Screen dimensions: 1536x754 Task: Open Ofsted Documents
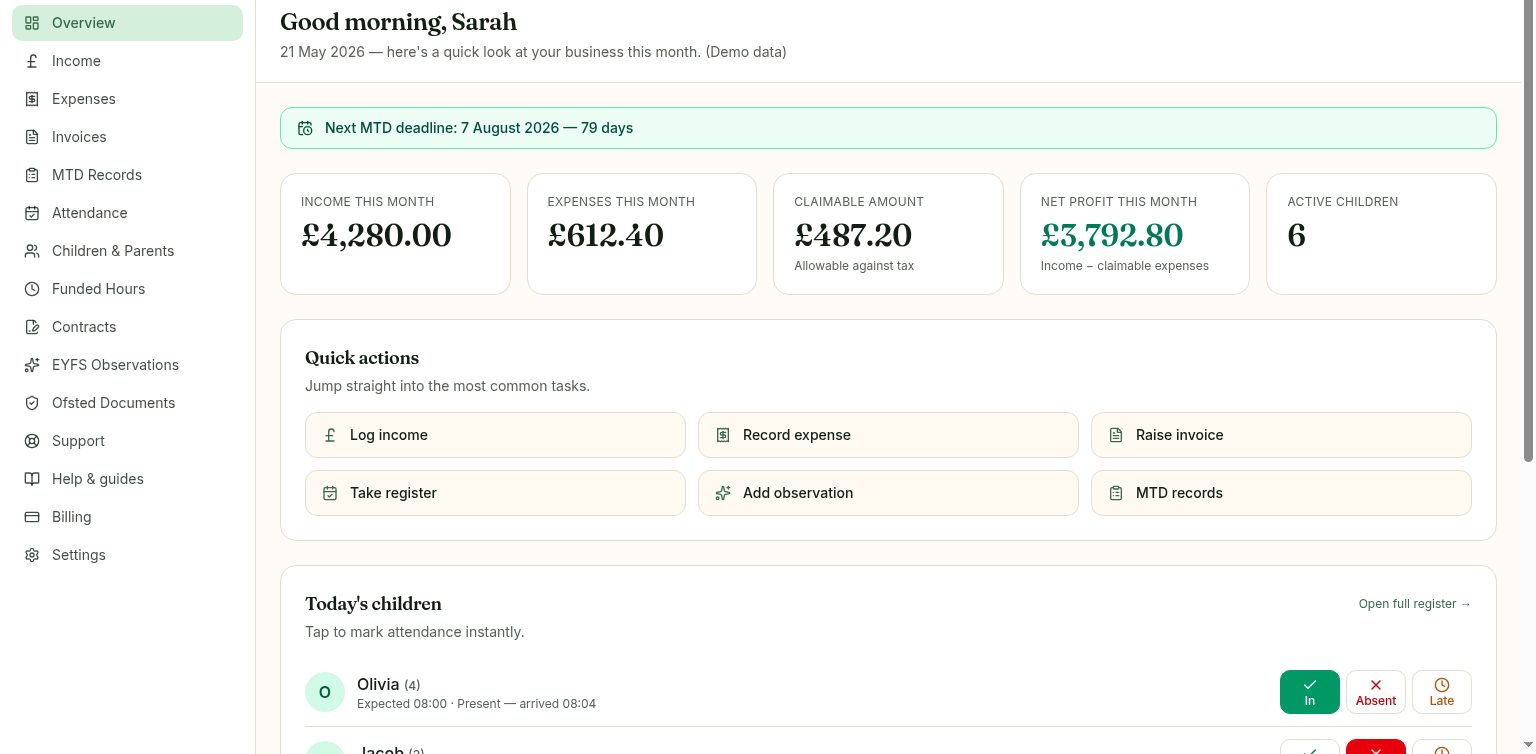127,403
